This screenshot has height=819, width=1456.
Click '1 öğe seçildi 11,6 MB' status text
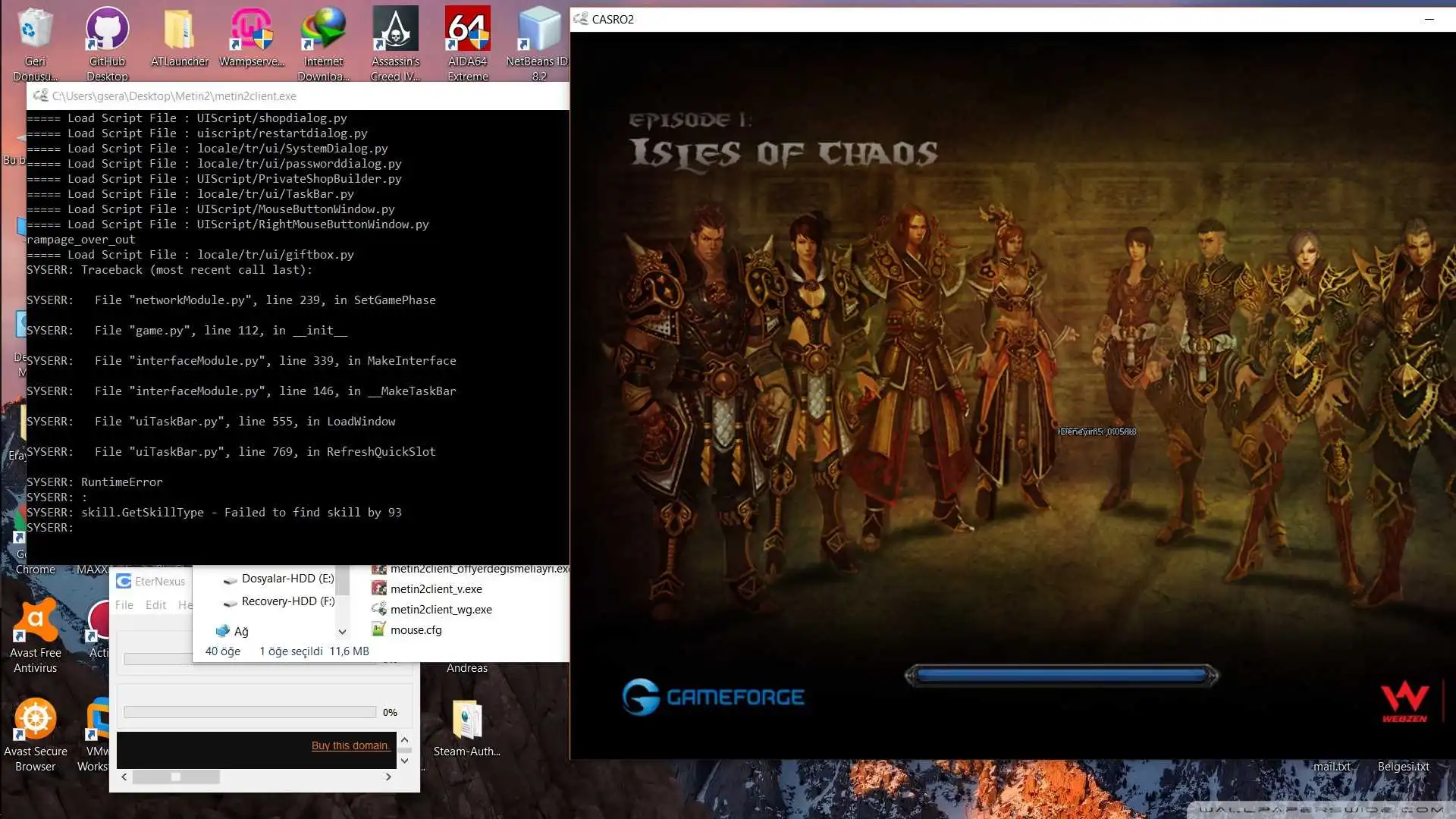(314, 651)
